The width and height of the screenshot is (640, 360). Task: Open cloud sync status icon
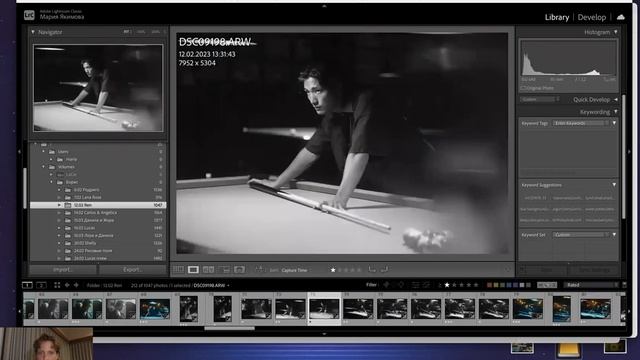[x=621, y=17]
